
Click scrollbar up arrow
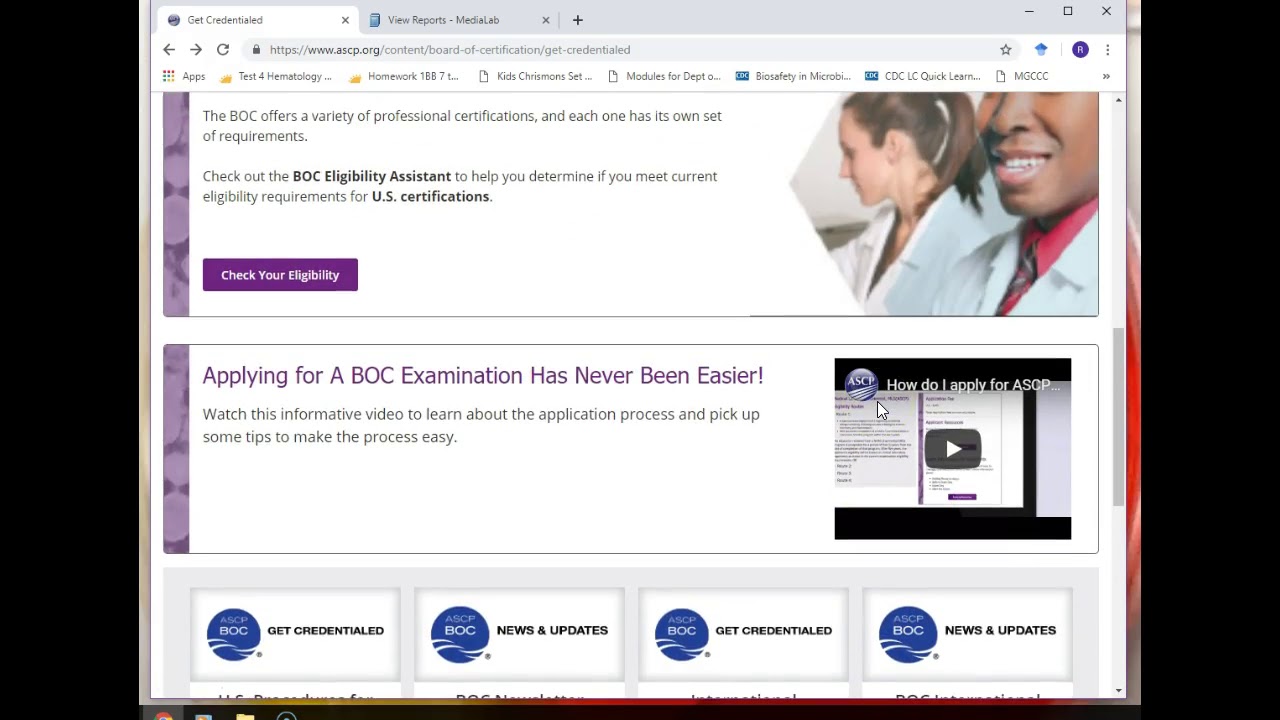1118,99
